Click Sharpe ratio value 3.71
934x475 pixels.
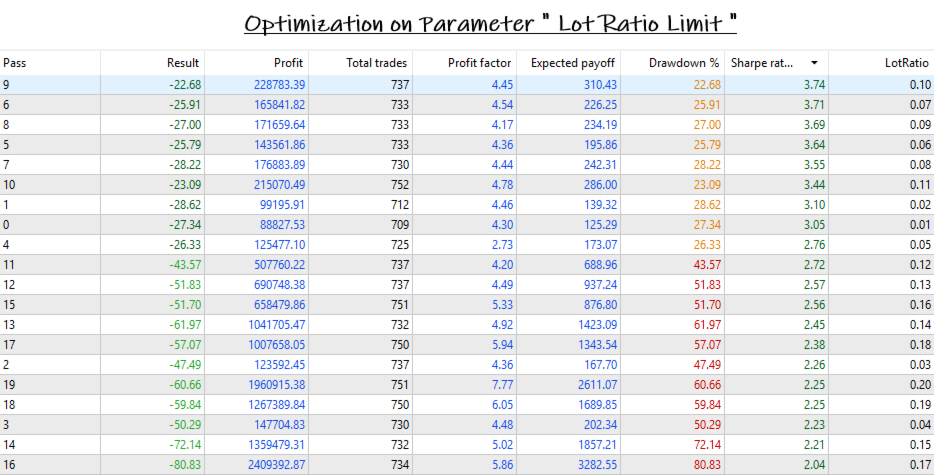pyautogui.click(x=814, y=105)
